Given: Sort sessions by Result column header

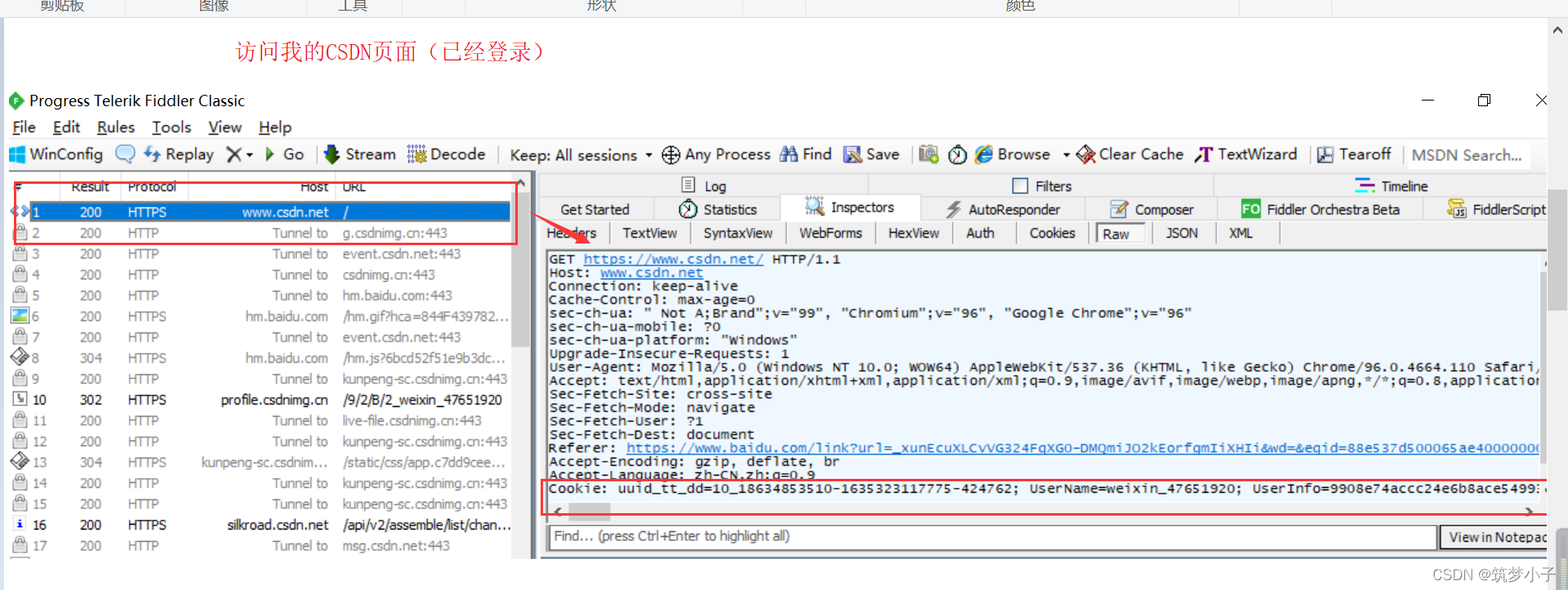Looking at the screenshot, I should 90,187.
